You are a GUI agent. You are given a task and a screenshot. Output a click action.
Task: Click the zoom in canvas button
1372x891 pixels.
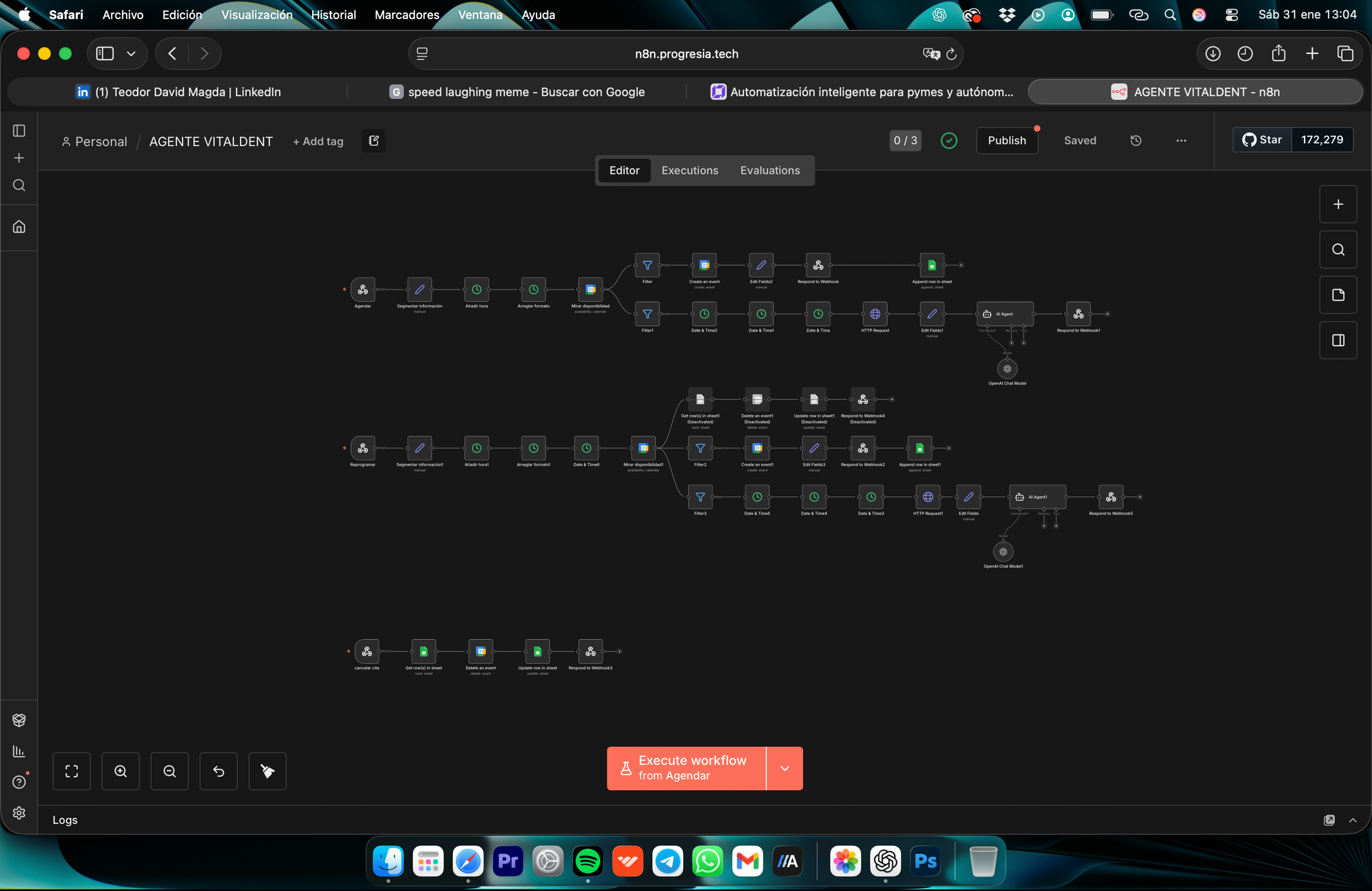click(x=121, y=771)
